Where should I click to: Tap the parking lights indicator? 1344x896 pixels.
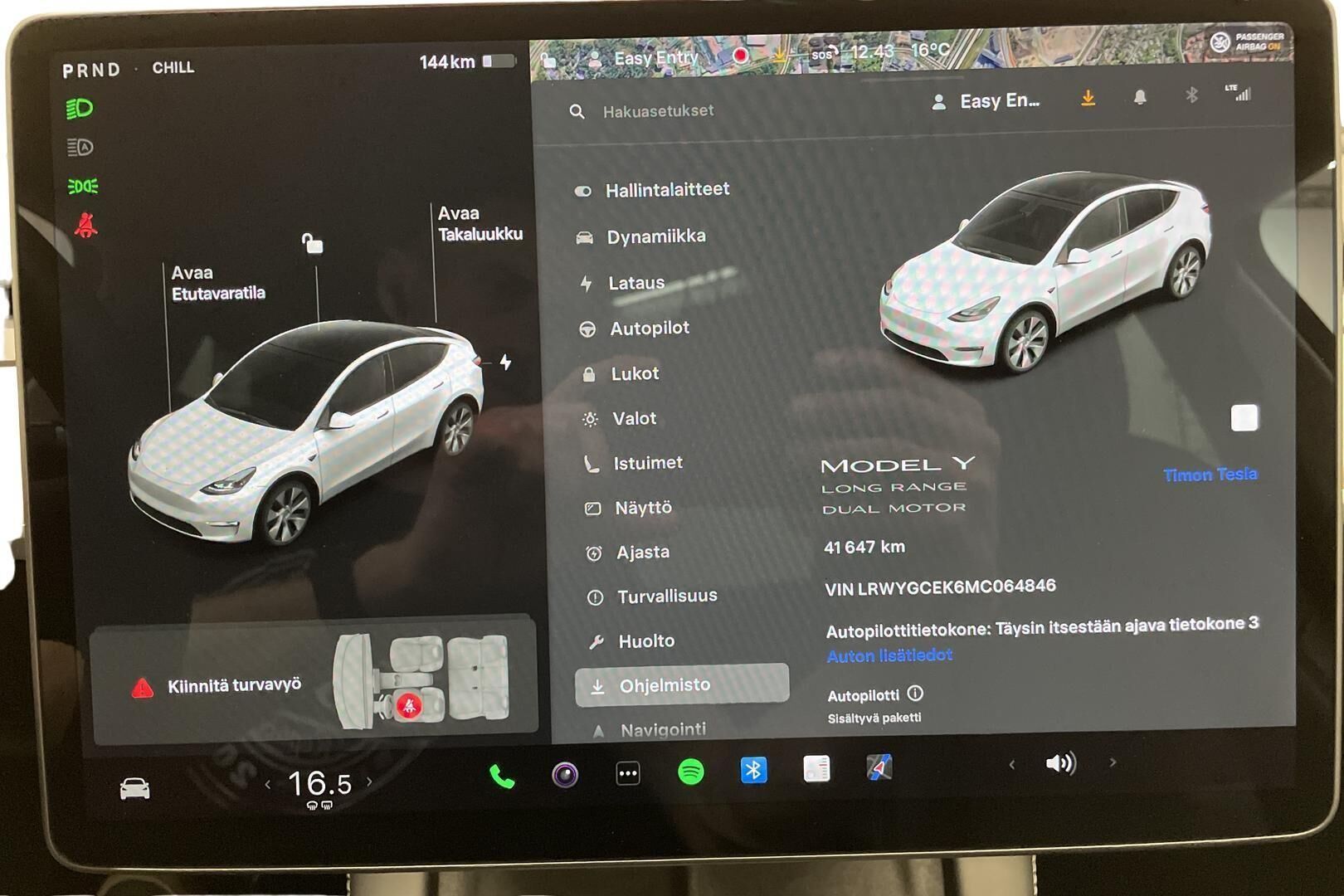point(82,186)
